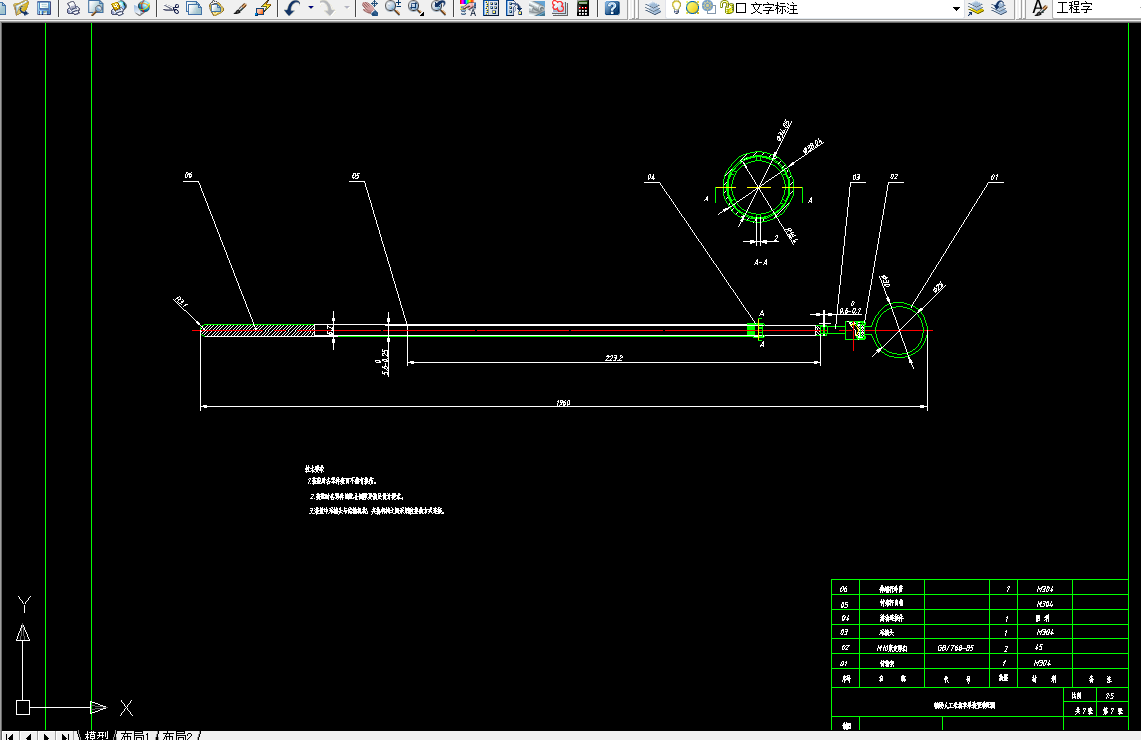Viewport: 1141px width, 740px height.
Task: Click the 工程字 text style box
Action: (x=1097, y=8)
